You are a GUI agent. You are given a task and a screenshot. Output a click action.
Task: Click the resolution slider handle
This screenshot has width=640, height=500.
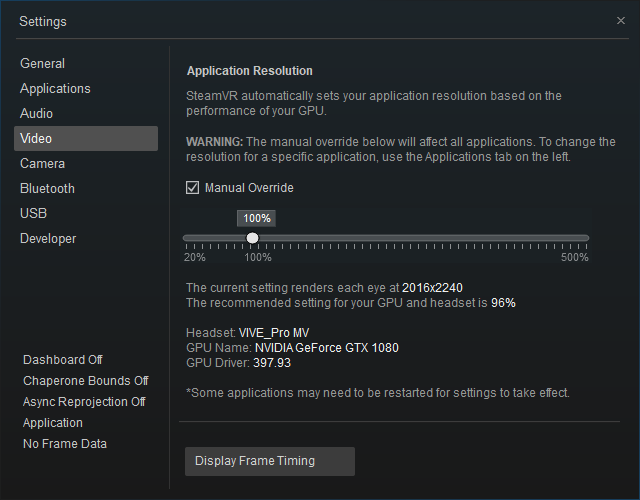252,238
